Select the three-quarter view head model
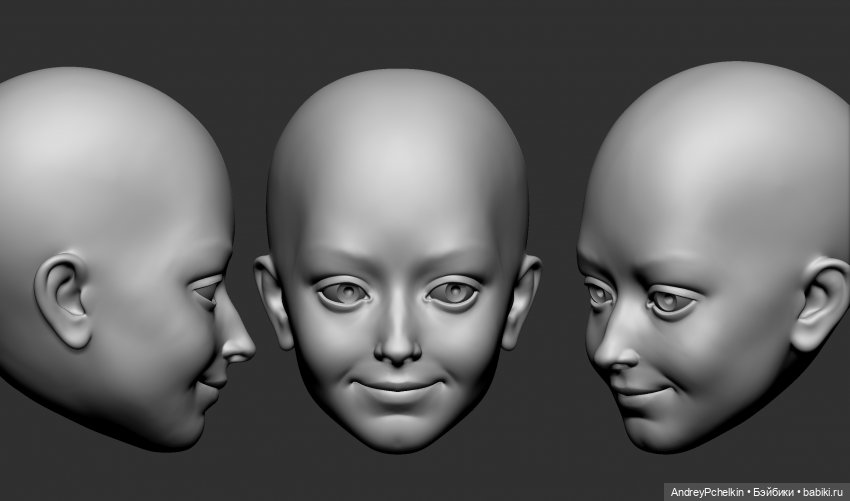 (x=713, y=257)
